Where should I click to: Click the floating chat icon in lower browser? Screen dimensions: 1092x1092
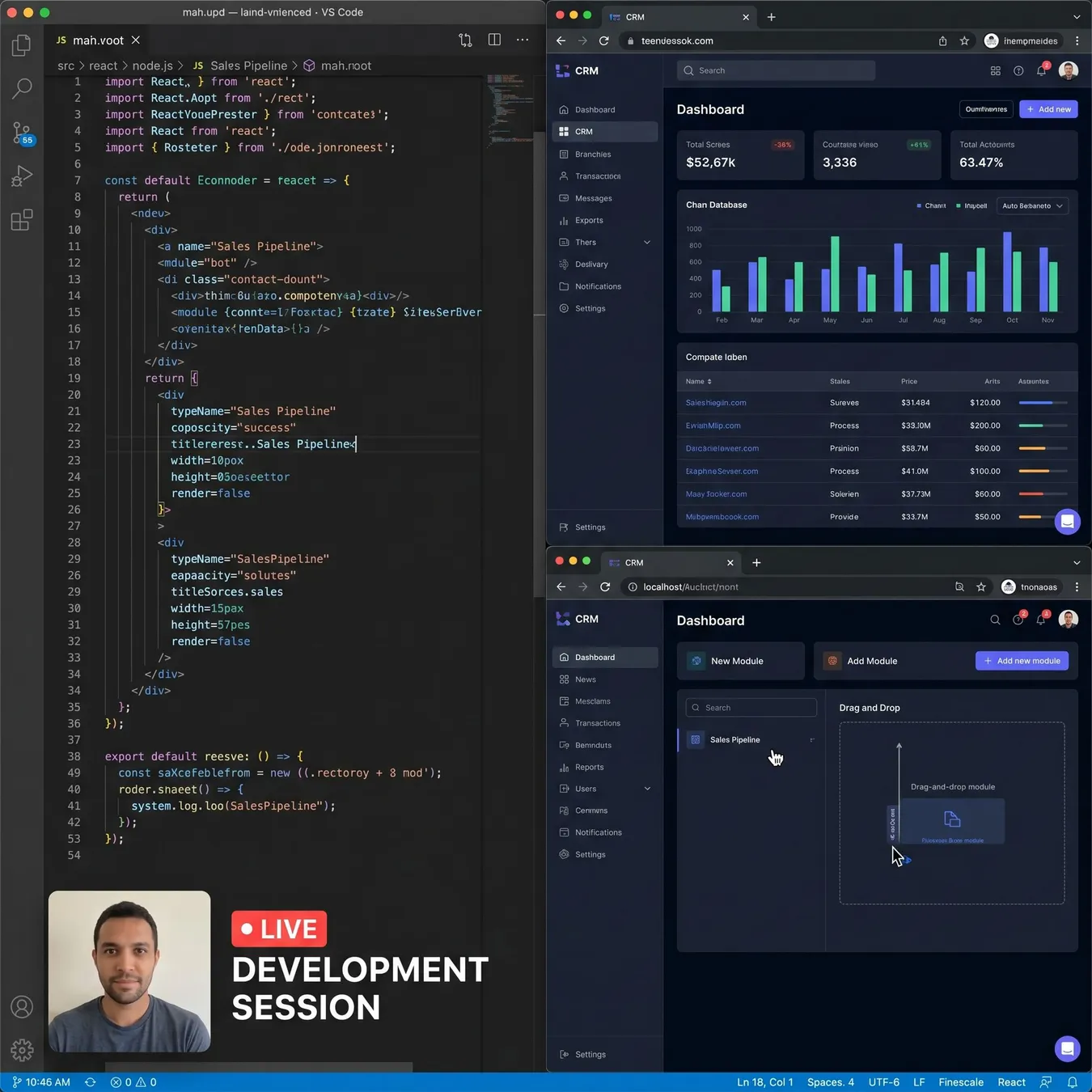coord(1068,1049)
